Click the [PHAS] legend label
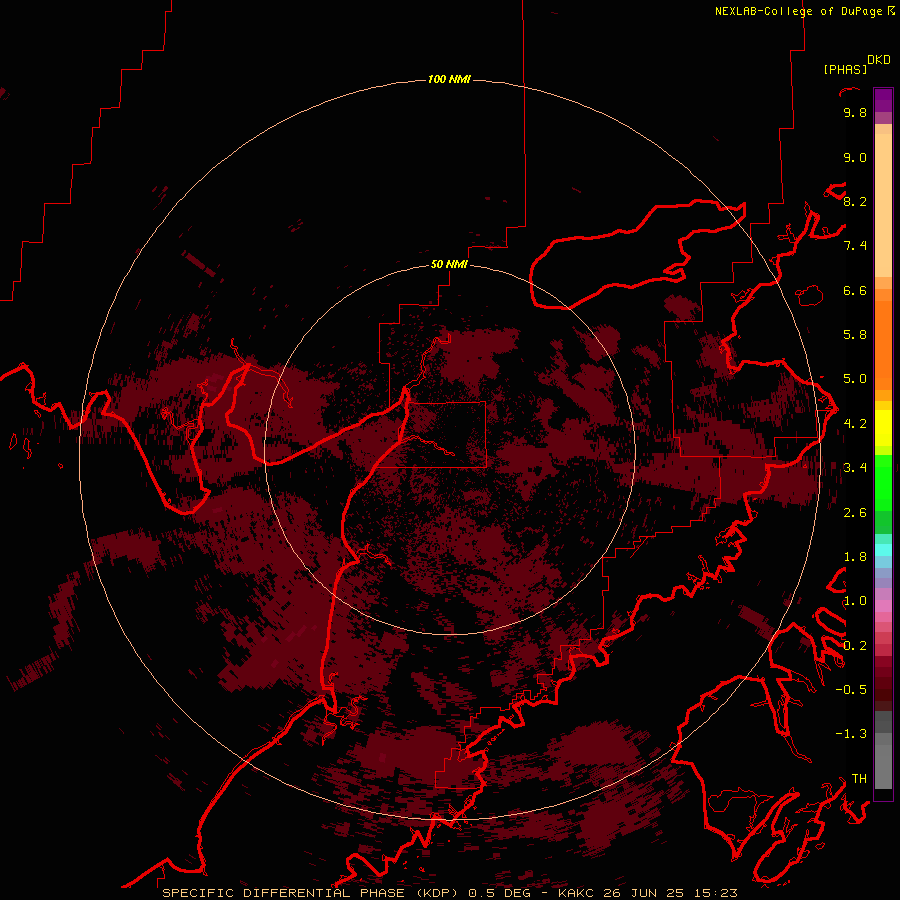900x900 pixels. coord(845,69)
